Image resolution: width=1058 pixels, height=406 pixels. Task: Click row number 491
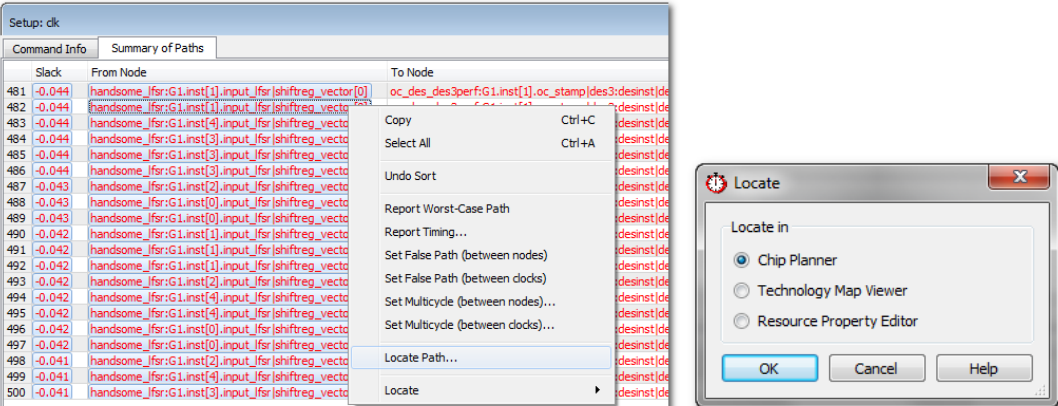[x=16, y=250]
